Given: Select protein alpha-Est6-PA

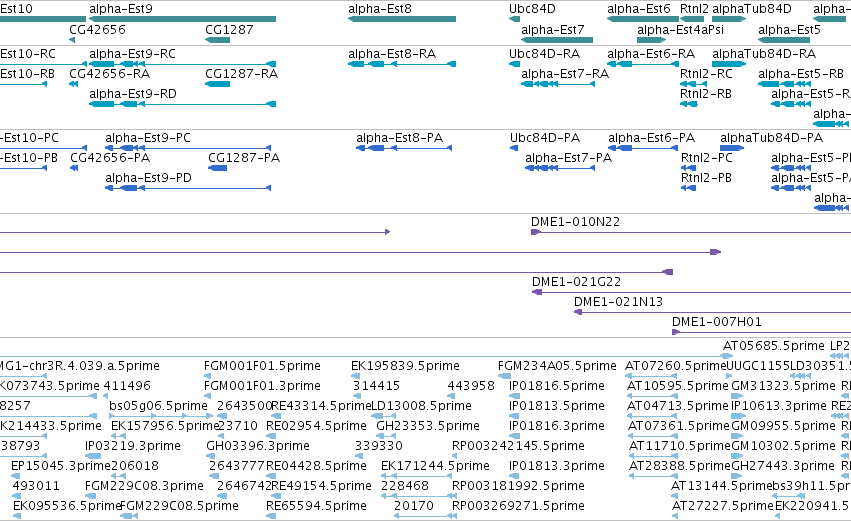Looking at the screenshot, I should pos(651,138).
